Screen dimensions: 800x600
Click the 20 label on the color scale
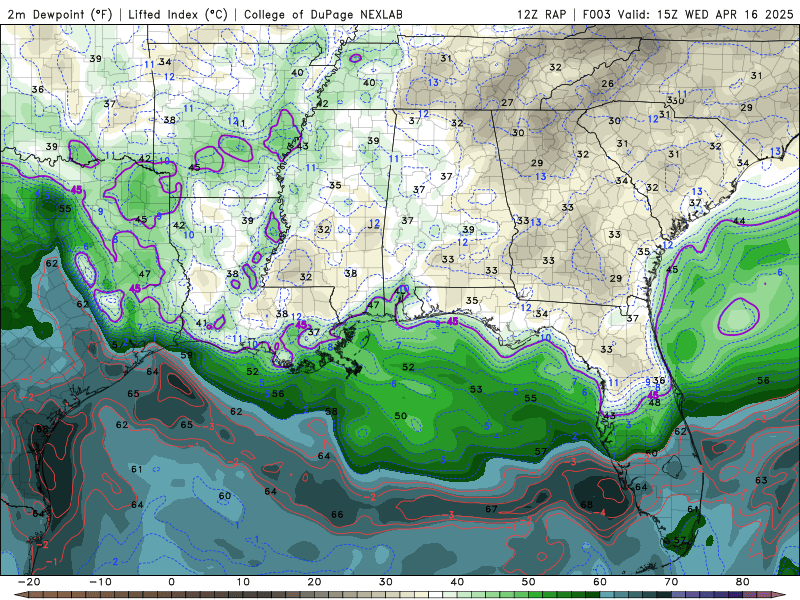(314, 582)
